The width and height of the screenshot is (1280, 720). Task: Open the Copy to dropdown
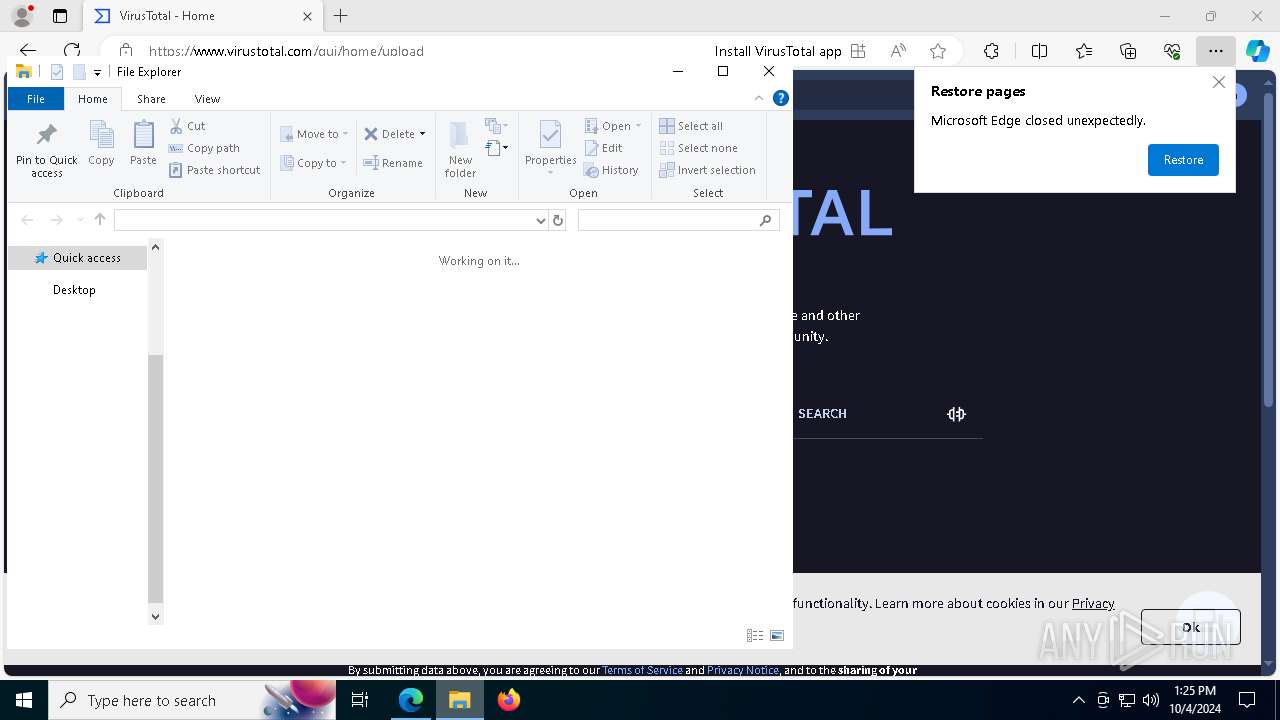314,163
